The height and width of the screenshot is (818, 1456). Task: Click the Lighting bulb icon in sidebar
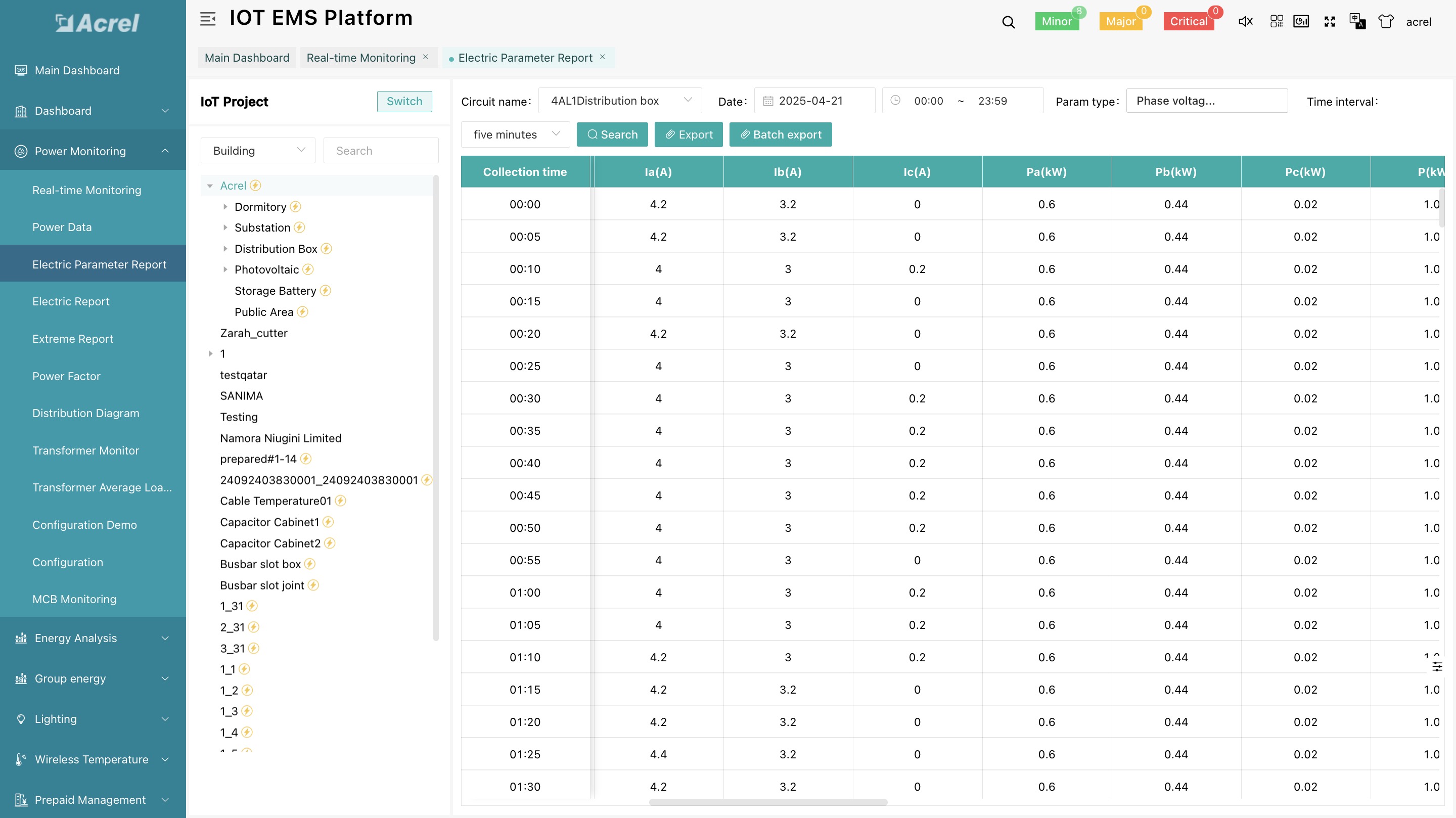pyautogui.click(x=21, y=719)
